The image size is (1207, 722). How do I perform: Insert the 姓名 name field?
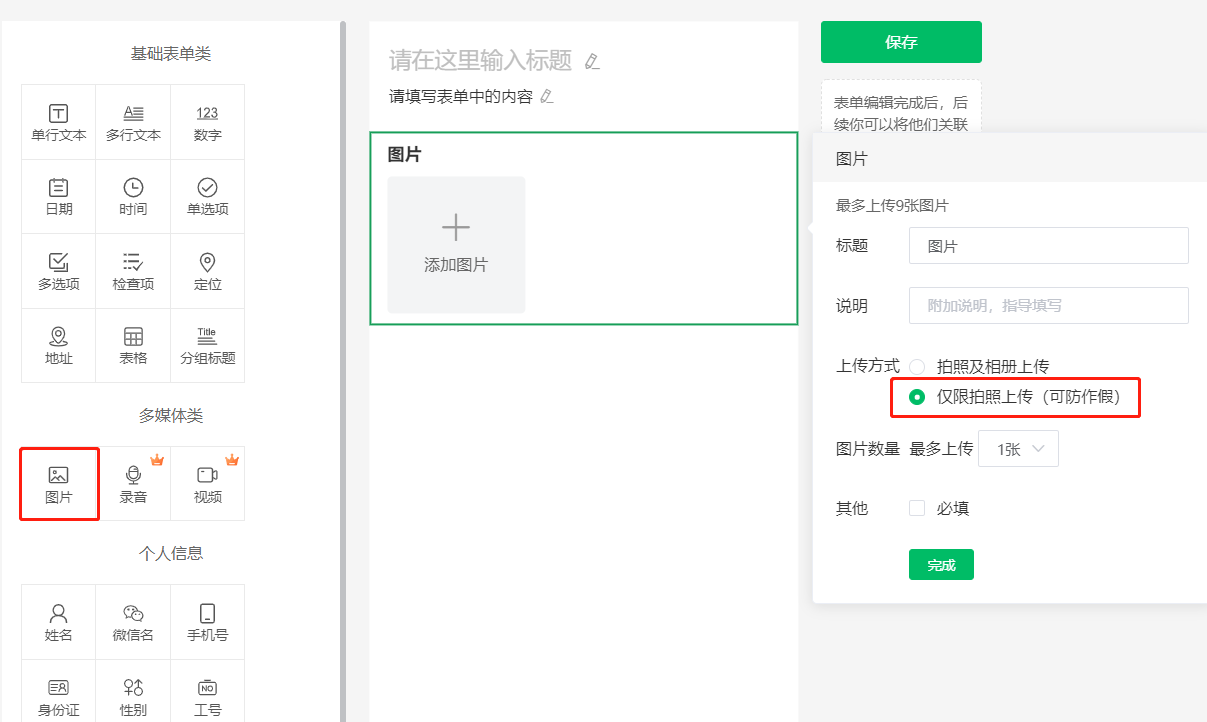click(x=59, y=622)
